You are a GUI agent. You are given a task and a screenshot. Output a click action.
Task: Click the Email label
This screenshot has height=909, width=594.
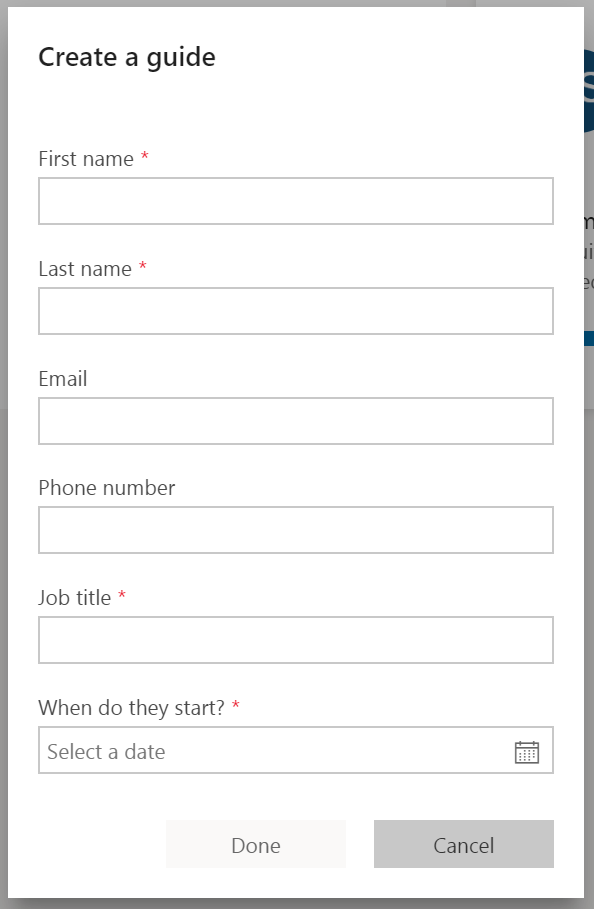62,379
